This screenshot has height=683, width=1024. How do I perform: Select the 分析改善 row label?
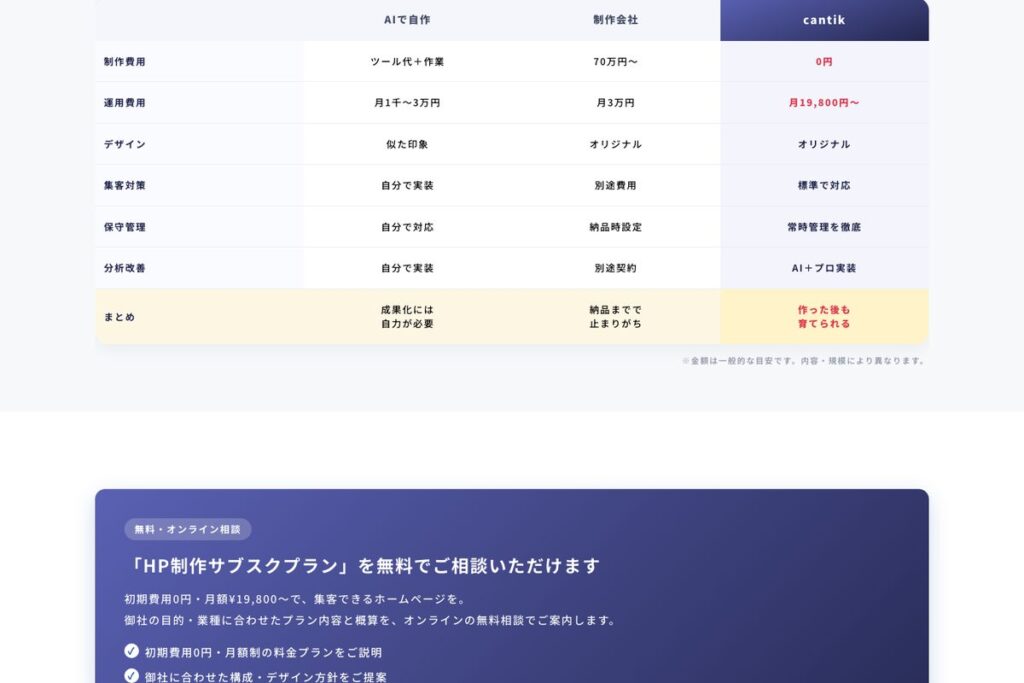click(125, 268)
